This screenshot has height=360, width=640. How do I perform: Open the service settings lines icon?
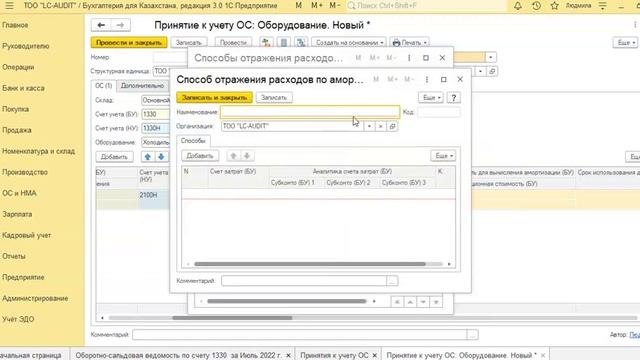(x=602, y=6)
